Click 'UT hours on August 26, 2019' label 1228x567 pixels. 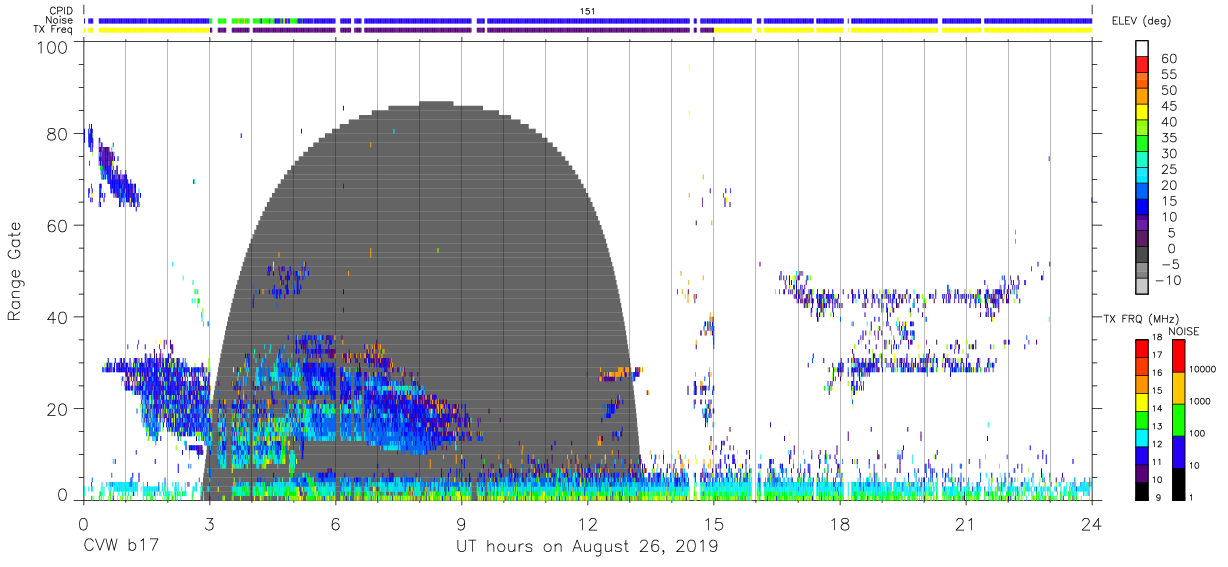[587, 548]
